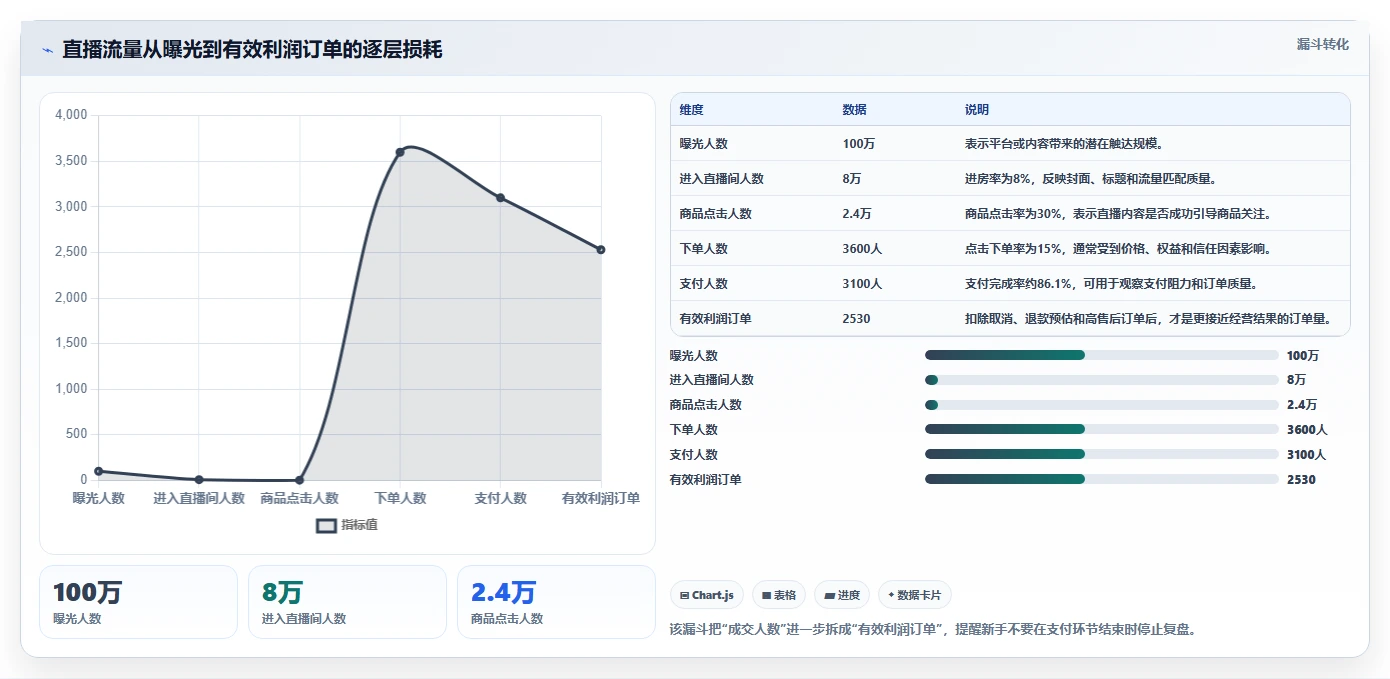Click the 3100人 value beside the progress bar
This screenshot has height=679, width=1390.
coord(1307,455)
